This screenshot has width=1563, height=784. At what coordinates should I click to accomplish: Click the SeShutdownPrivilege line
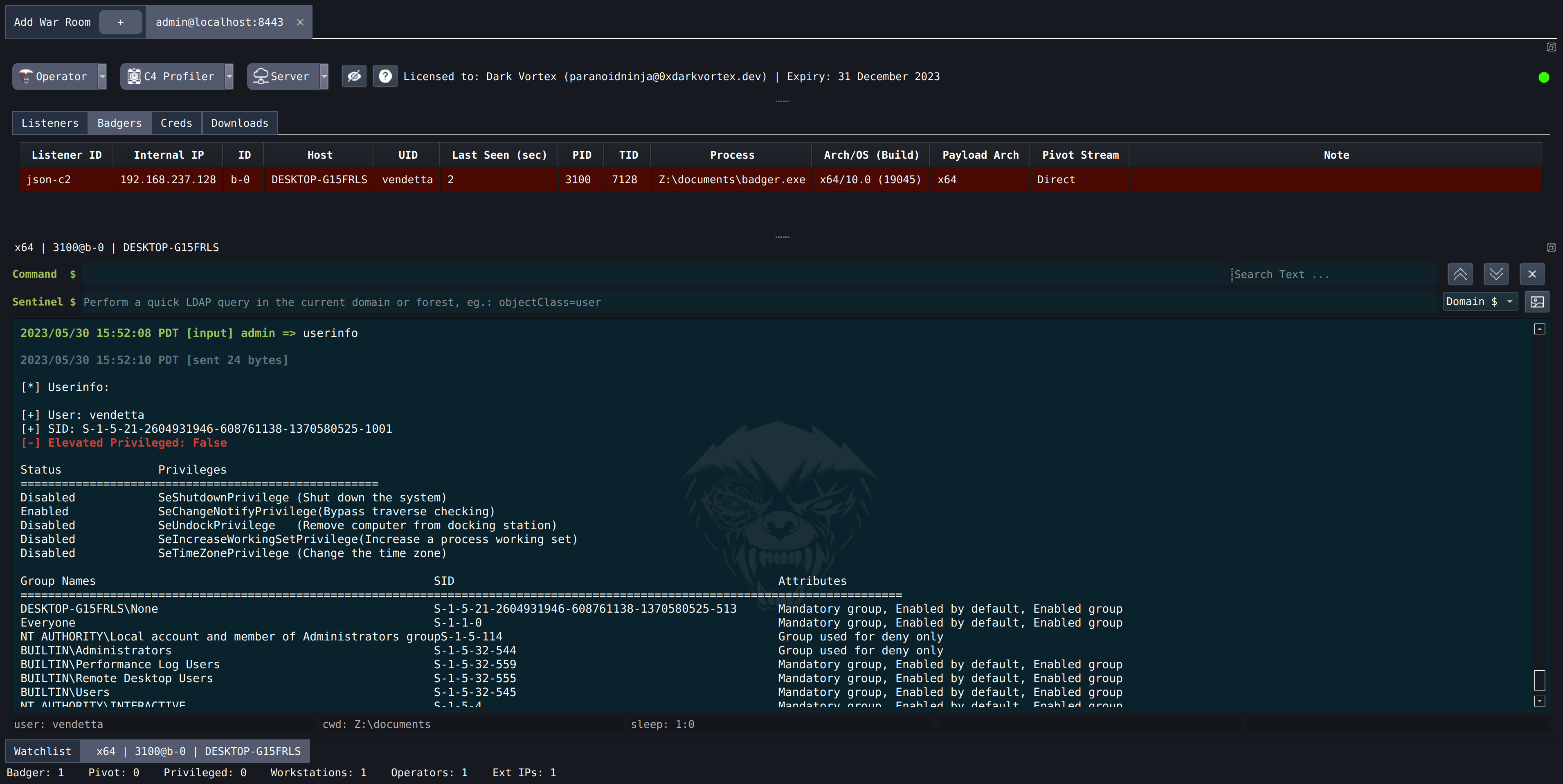click(x=234, y=498)
